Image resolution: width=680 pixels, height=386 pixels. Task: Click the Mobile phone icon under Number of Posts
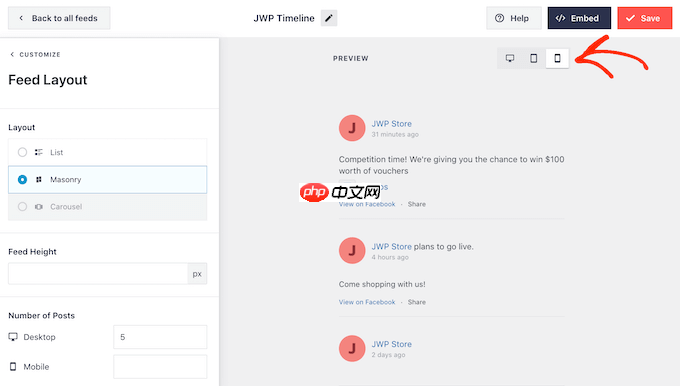coord(13,367)
